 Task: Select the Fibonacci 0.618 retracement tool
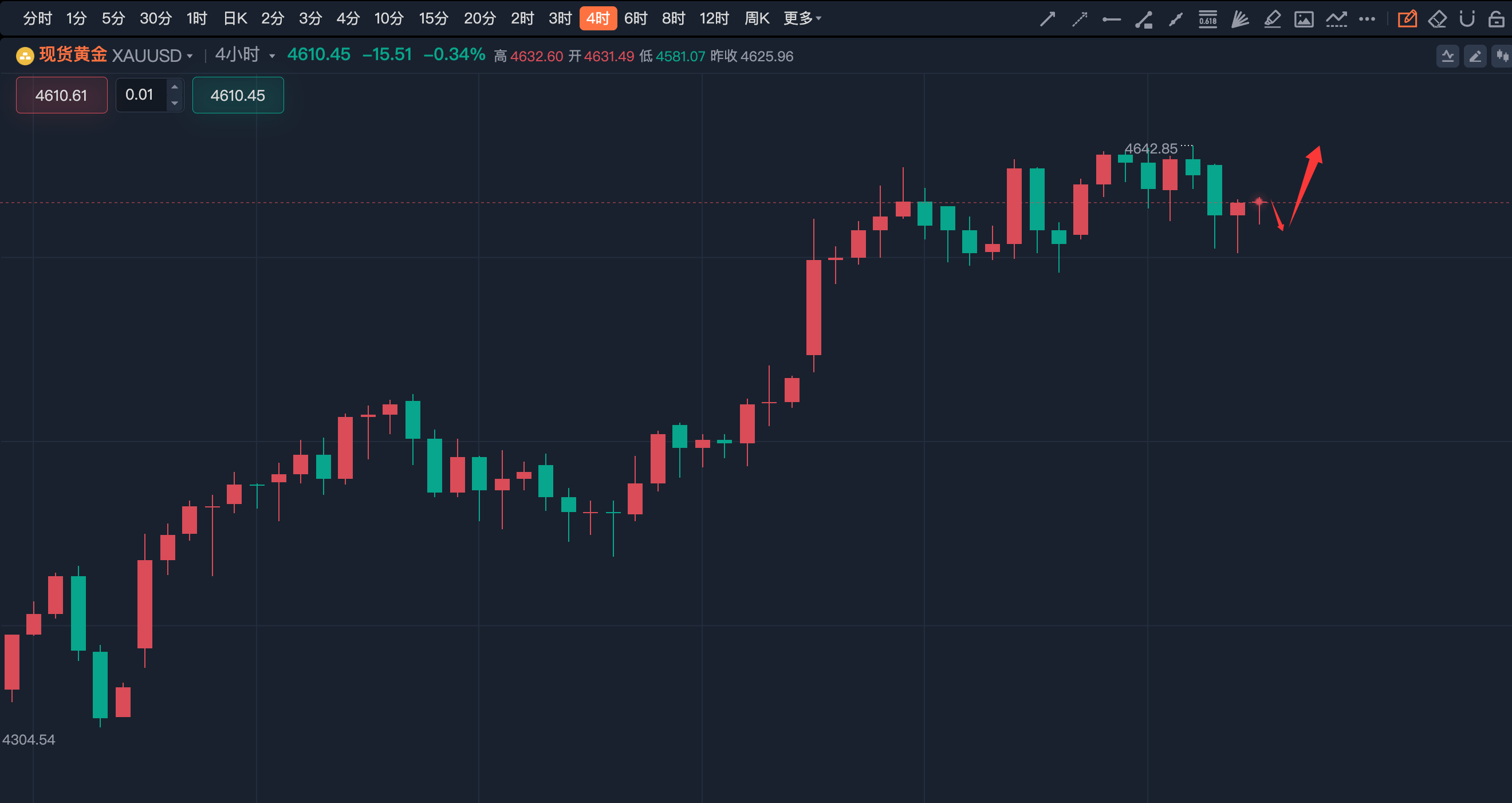tap(1207, 19)
